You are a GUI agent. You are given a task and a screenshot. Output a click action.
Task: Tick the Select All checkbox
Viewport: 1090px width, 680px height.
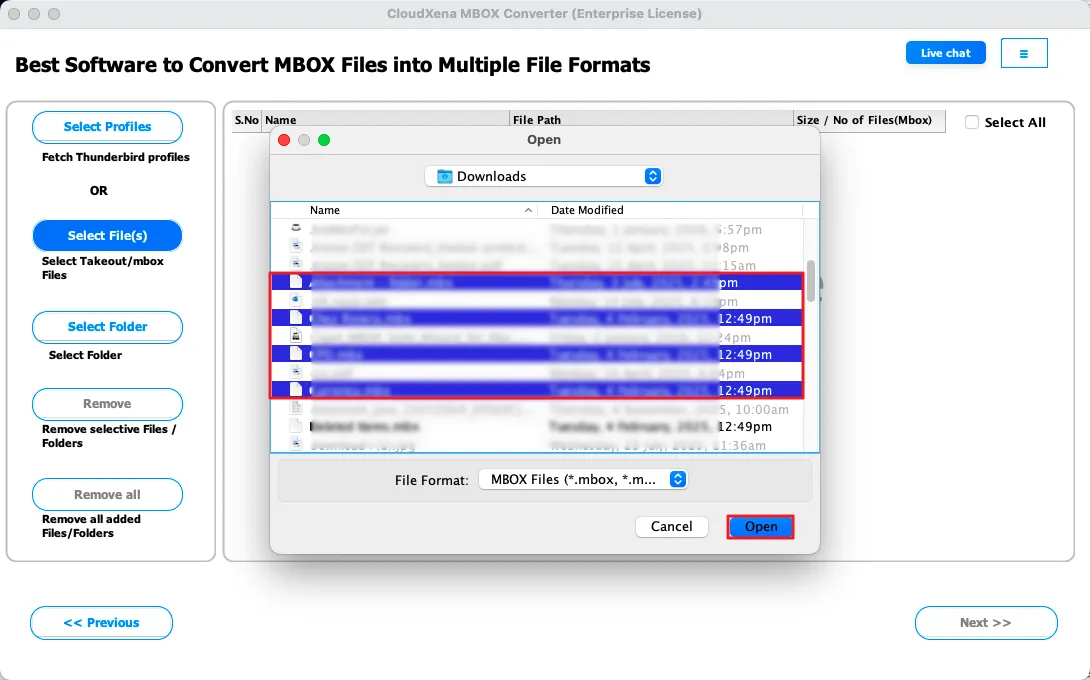[x=972, y=122]
